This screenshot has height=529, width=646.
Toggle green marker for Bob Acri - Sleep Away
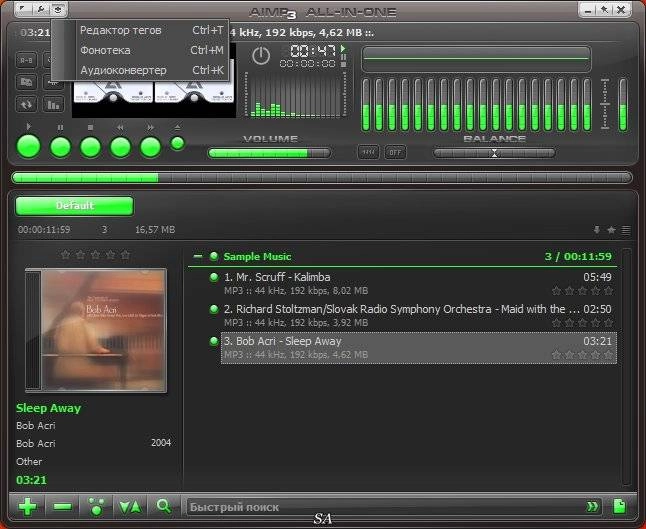pyautogui.click(x=214, y=341)
